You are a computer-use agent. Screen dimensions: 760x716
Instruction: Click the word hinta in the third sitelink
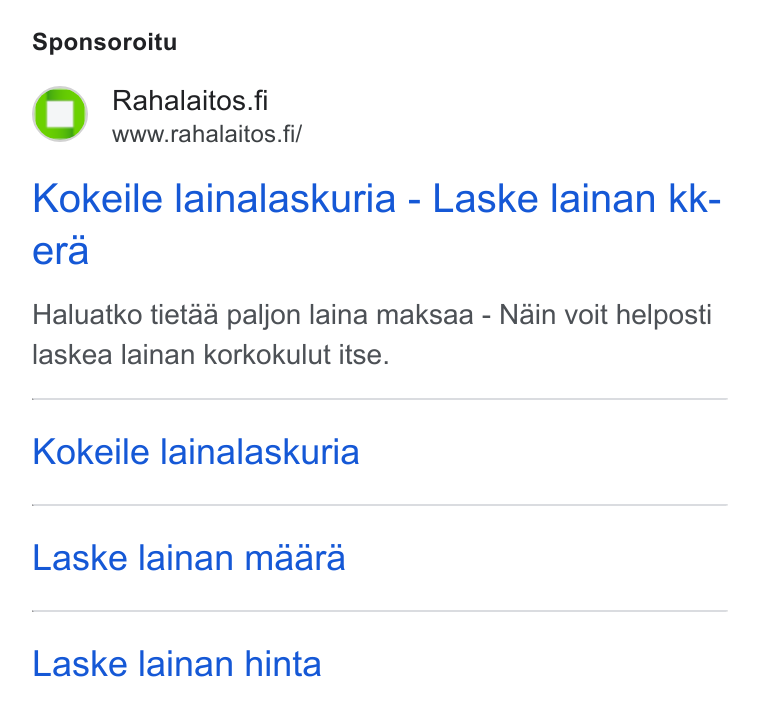click(x=283, y=664)
